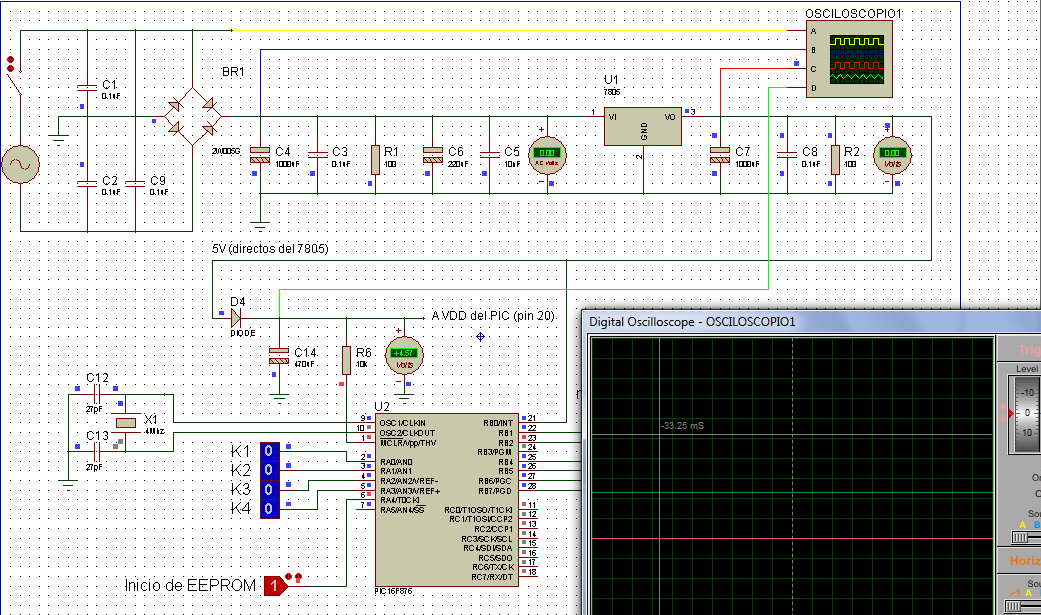The image size is (1041, 615).
Task: Select capacitor C1
Action: [x=87, y=88]
